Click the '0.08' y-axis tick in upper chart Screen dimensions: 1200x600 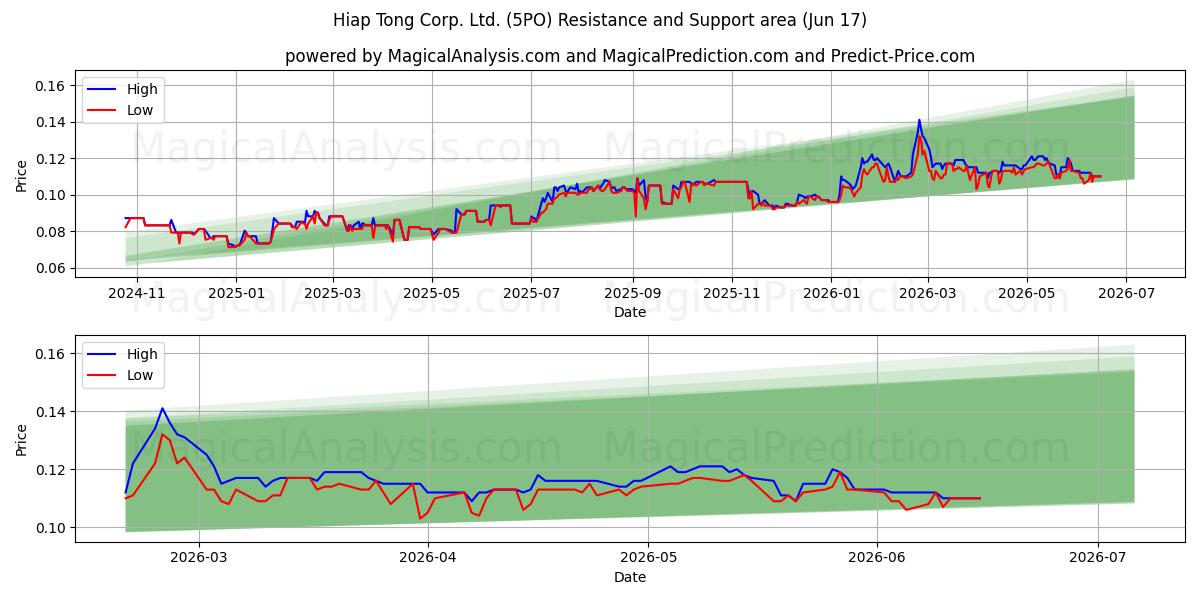tap(51, 232)
